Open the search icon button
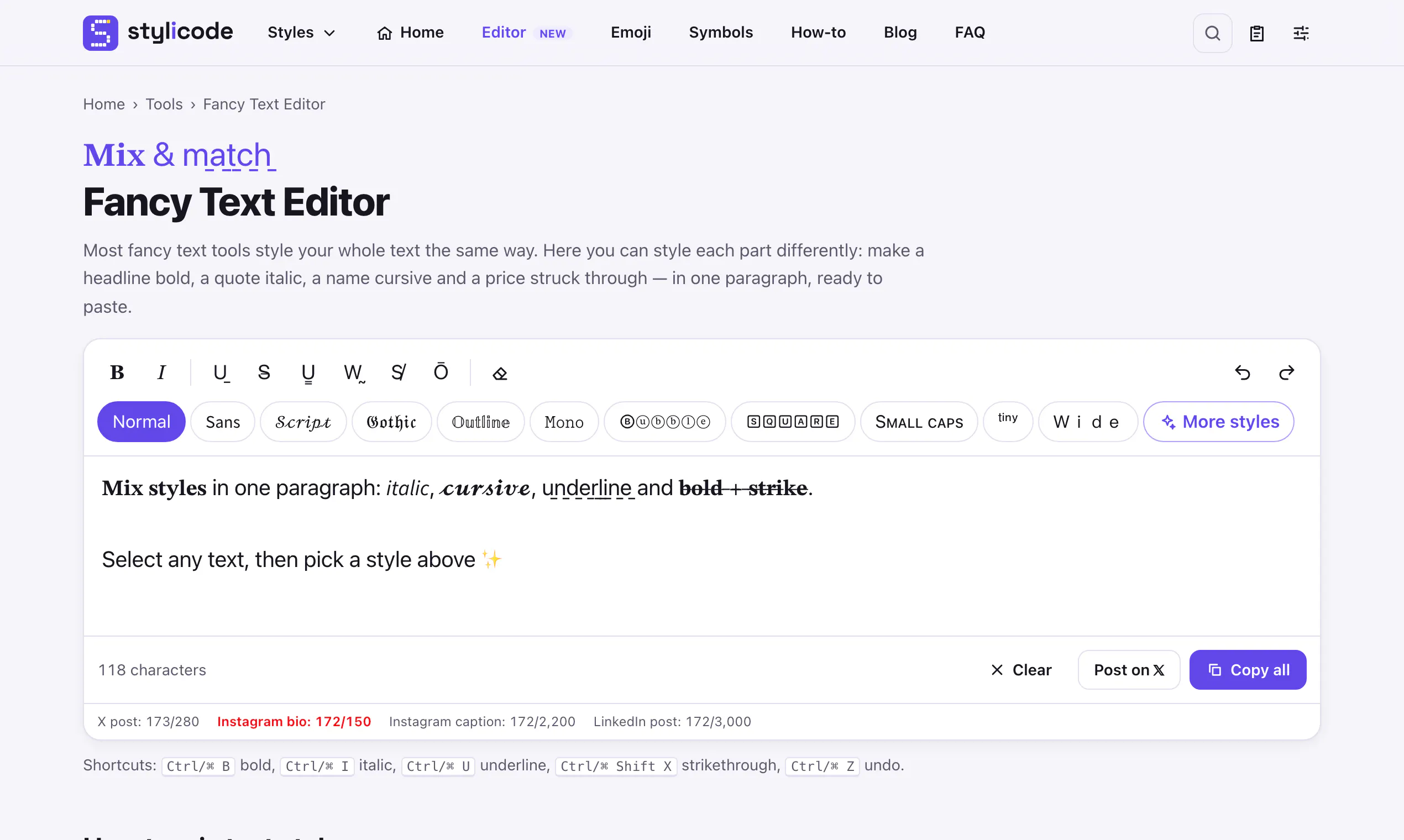Screen dimensions: 1404x840 [x=1212, y=33]
